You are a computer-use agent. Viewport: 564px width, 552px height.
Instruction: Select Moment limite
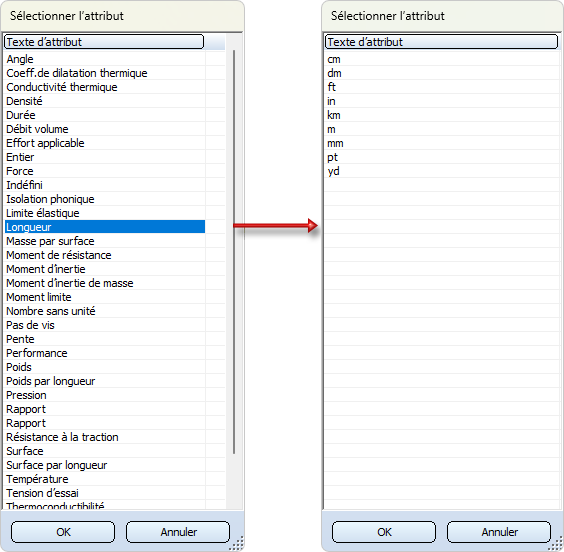pyautogui.click(x=105, y=297)
